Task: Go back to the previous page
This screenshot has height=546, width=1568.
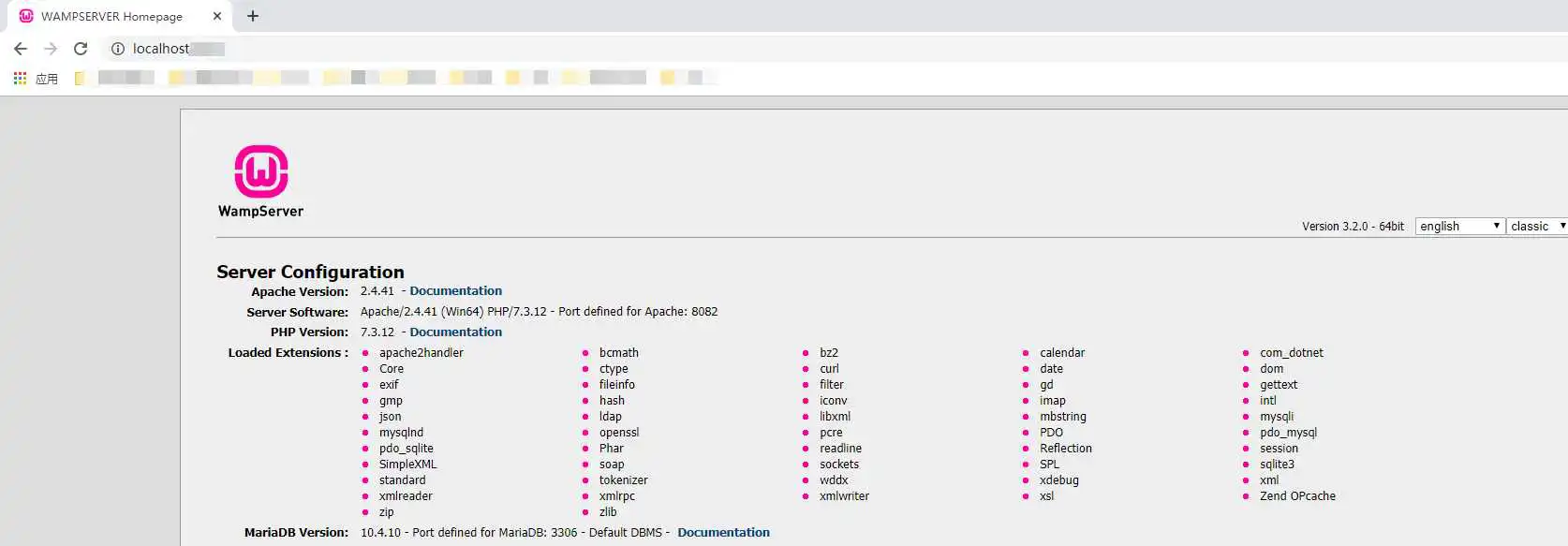Action: click(x=21, y=49)
